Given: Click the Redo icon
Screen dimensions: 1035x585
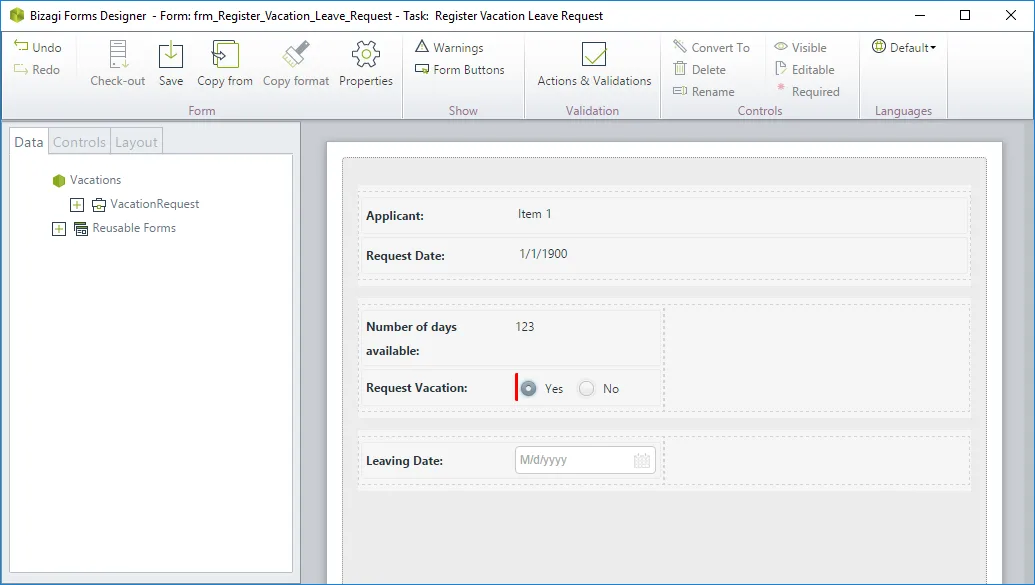Looking at the screenshot, I should coord(21,69).
